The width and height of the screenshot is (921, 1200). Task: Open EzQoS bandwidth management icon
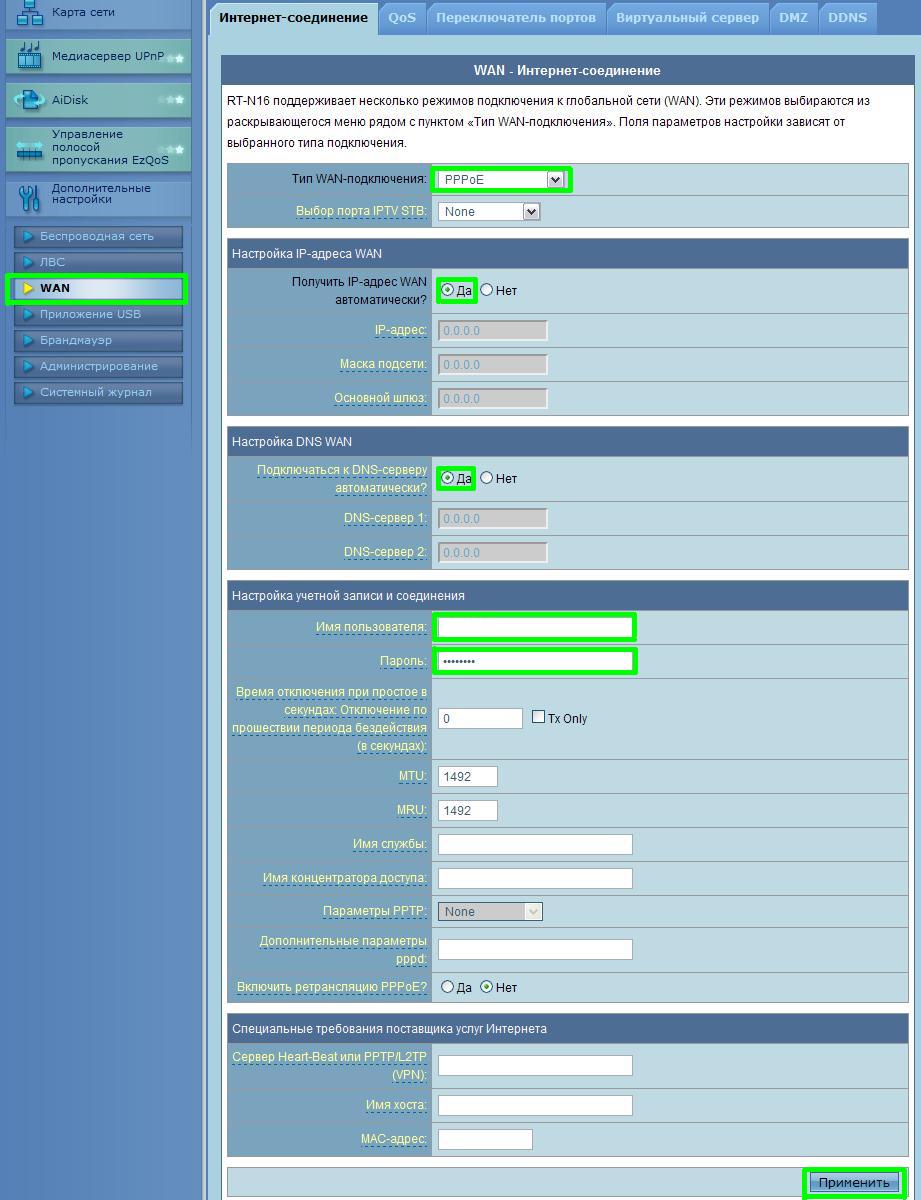[x=30, y=148]
